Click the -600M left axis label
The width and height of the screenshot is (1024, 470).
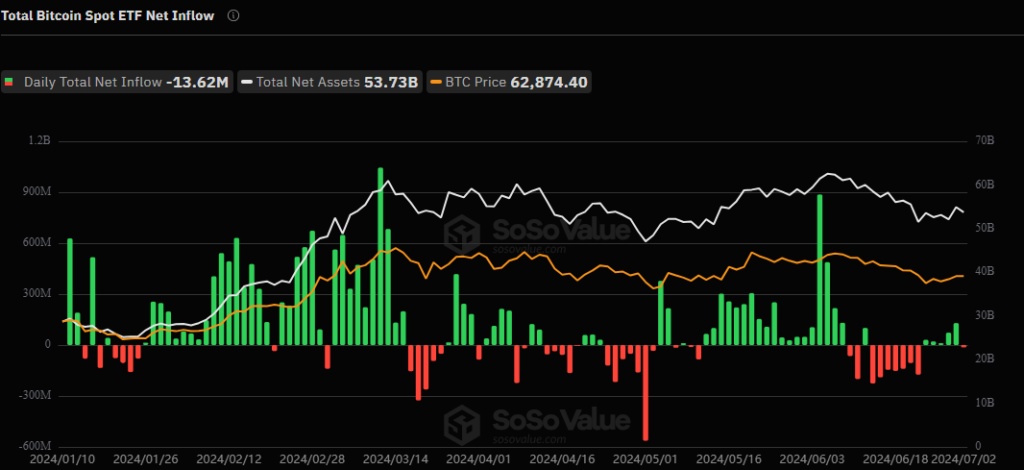[x=36, y=446]
